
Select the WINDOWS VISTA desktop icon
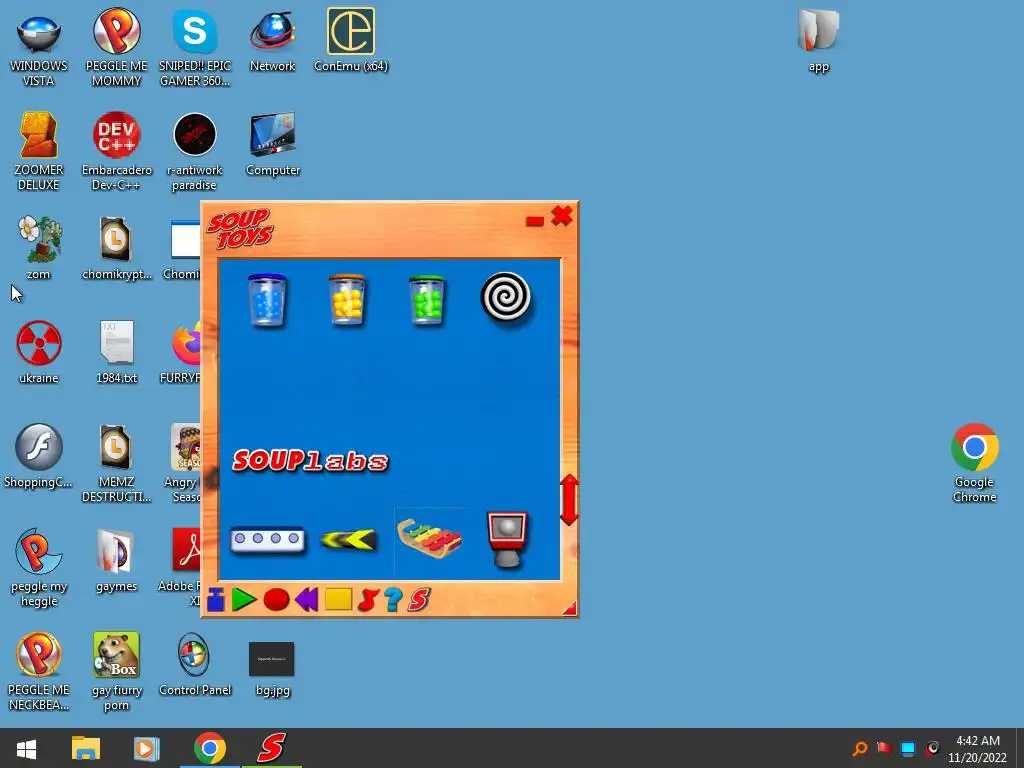pyautogui.click(x=39, y=48)
